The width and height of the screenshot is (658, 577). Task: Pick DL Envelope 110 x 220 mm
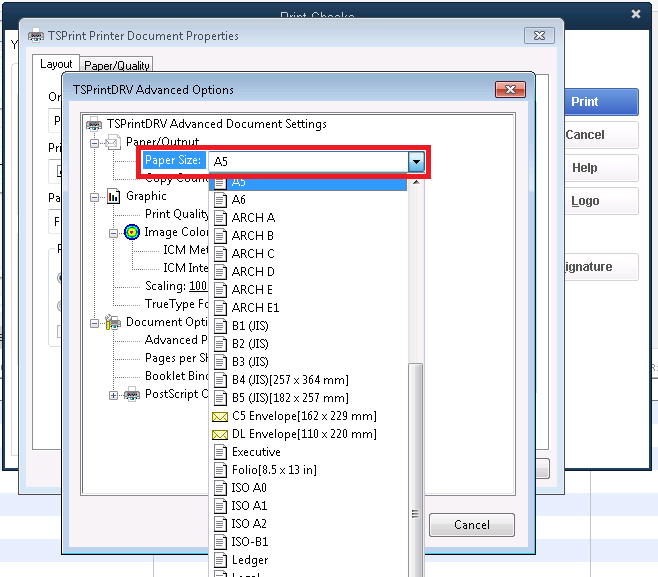310,434
